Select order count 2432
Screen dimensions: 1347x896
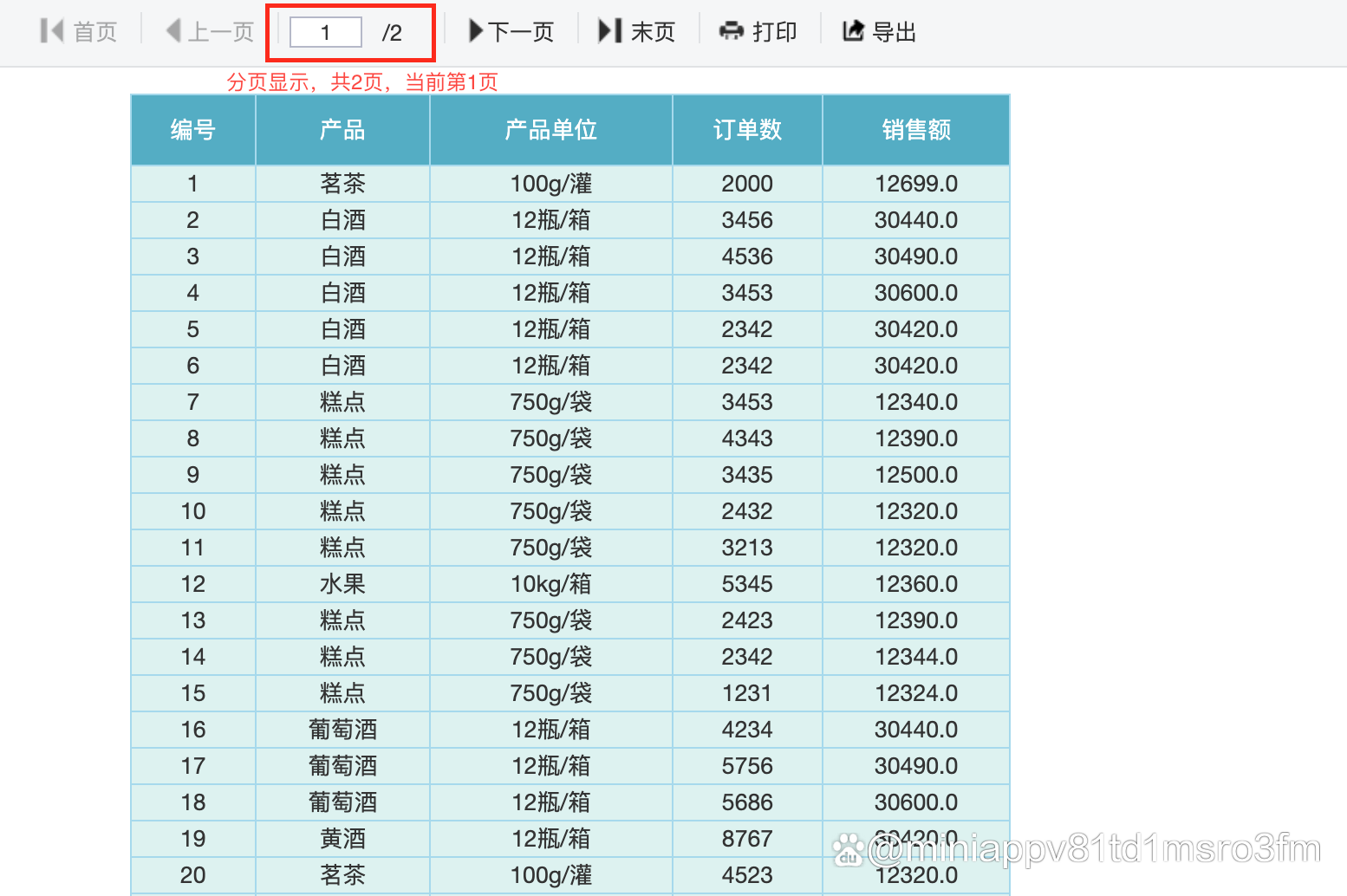pyautogui.click(x=747, y=511)
